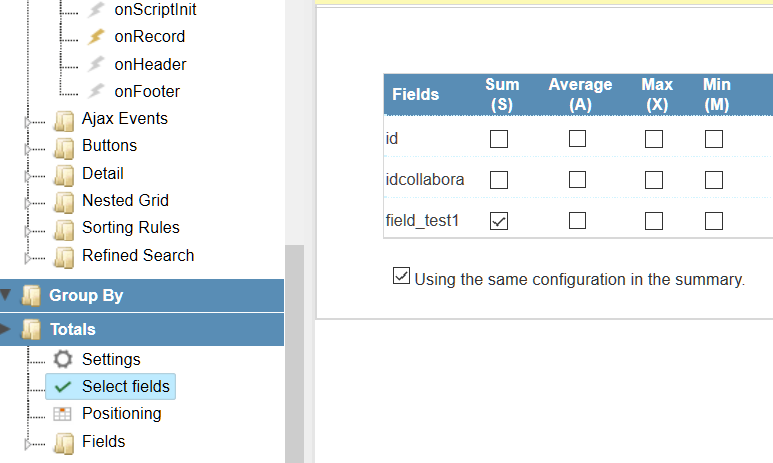Click the left panel vertical scrollbar

294,350
